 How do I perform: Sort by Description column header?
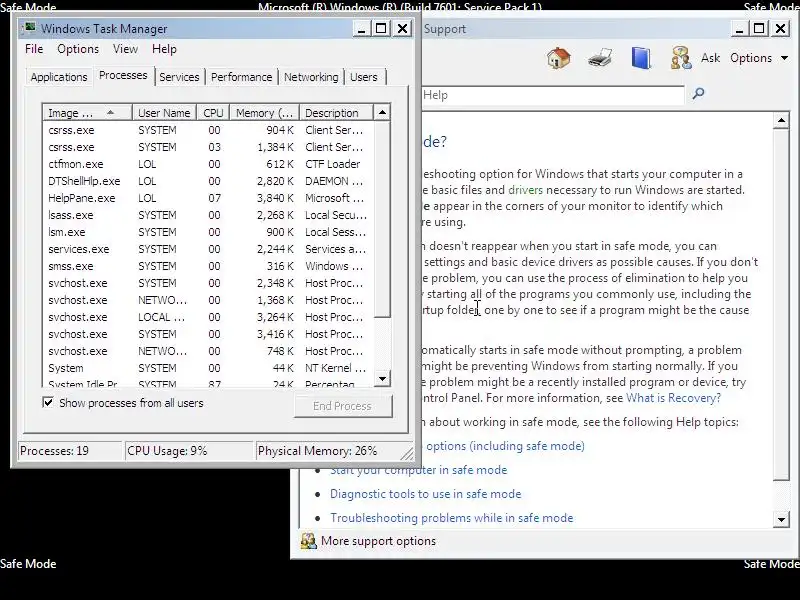[337, 113]
